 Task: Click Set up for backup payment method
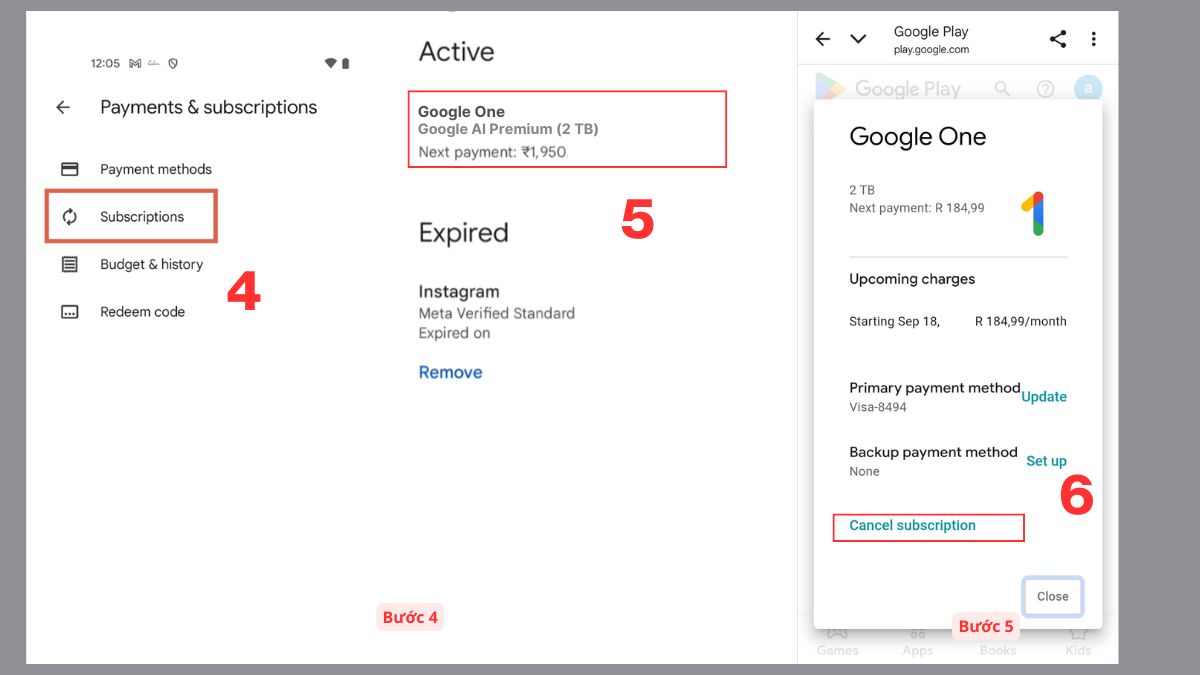[1046, 461]
